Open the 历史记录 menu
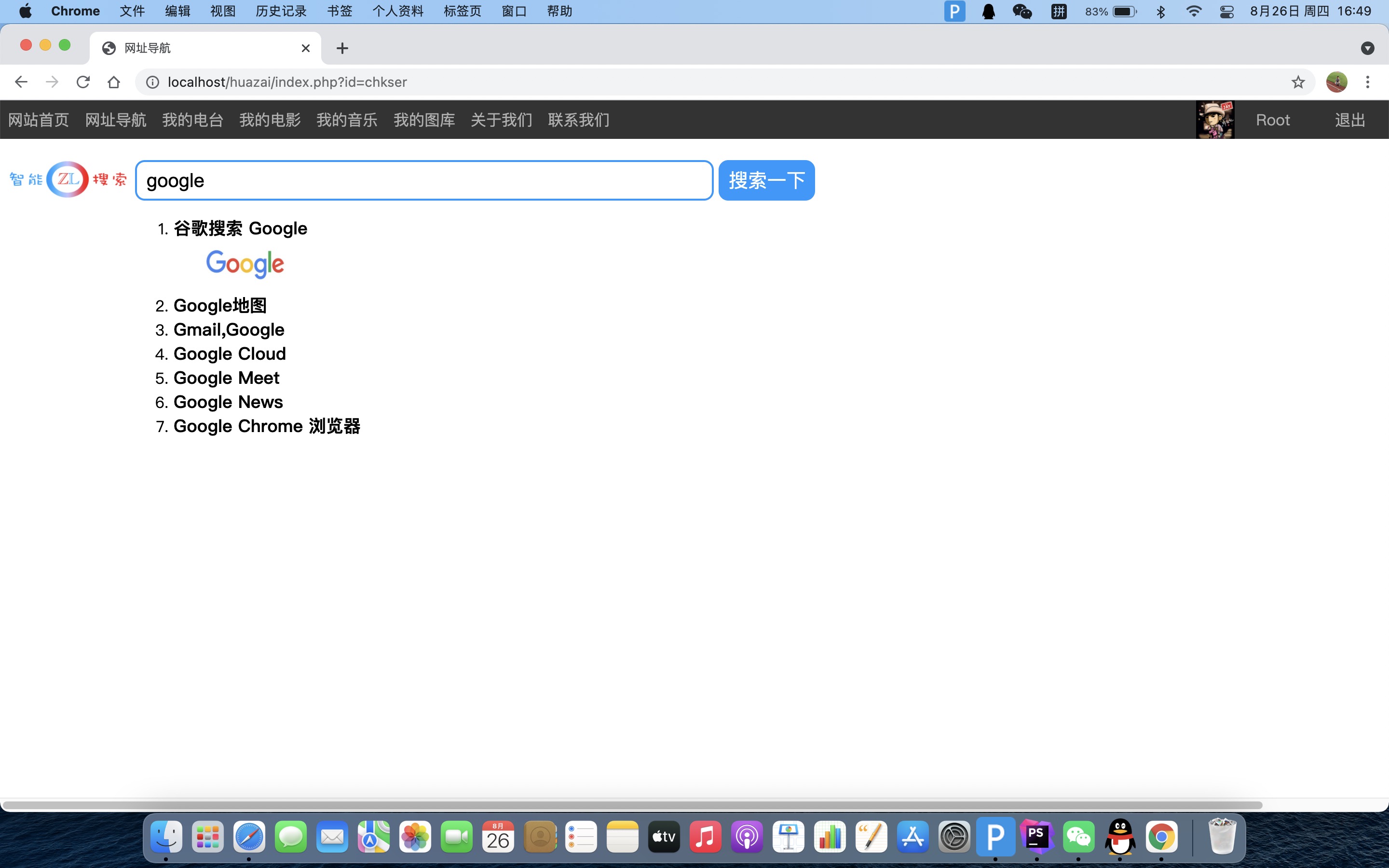This screenshot has width=1389, height=868. click(x=281, y=12)
